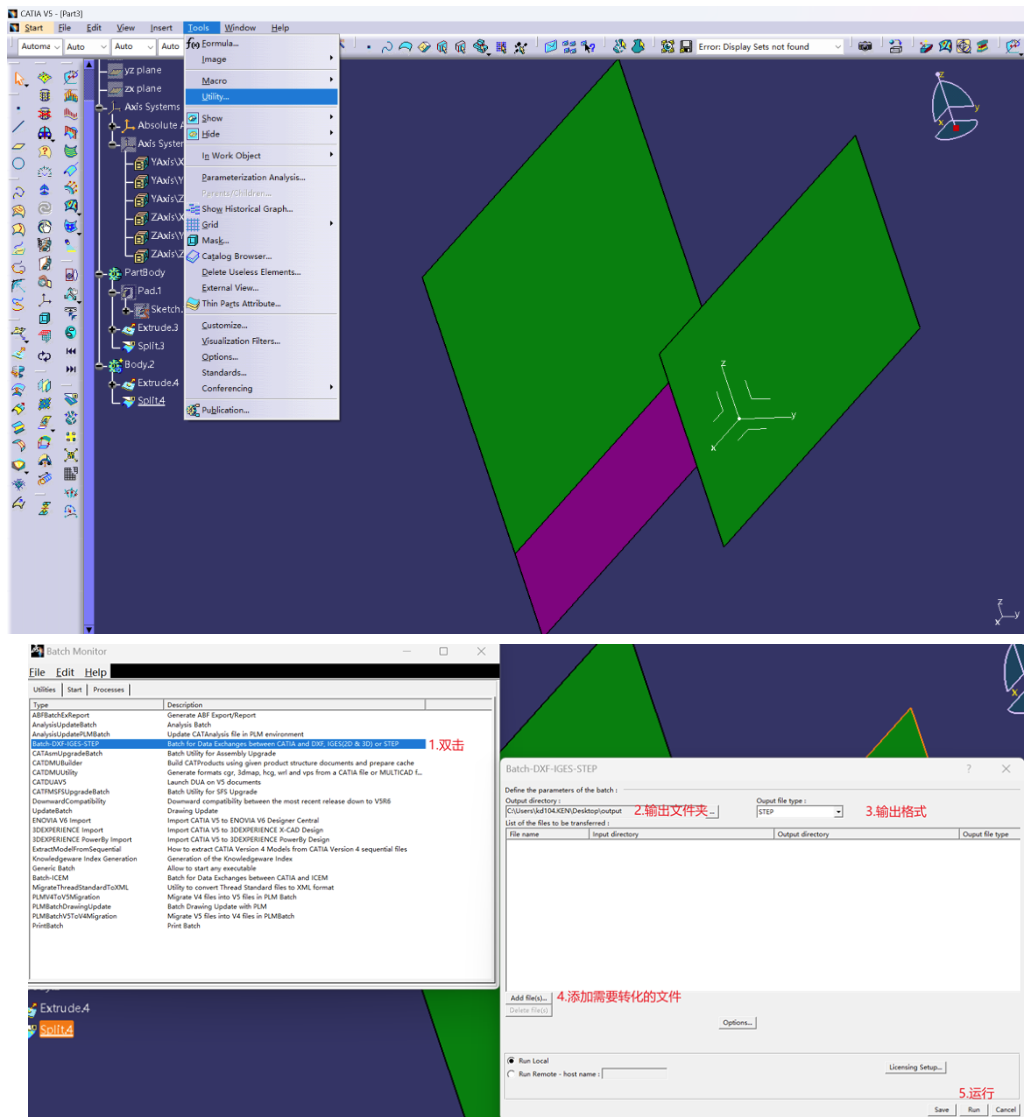
Task: Collapse the Body.2 tree node
Action: [x=100, y=365]
